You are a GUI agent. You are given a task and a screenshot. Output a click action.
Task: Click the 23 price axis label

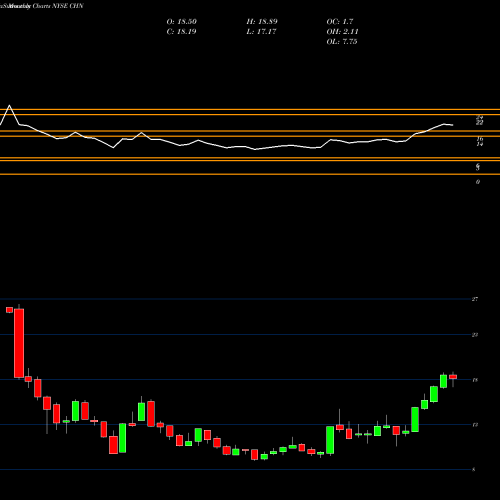[x=475, y=335]
